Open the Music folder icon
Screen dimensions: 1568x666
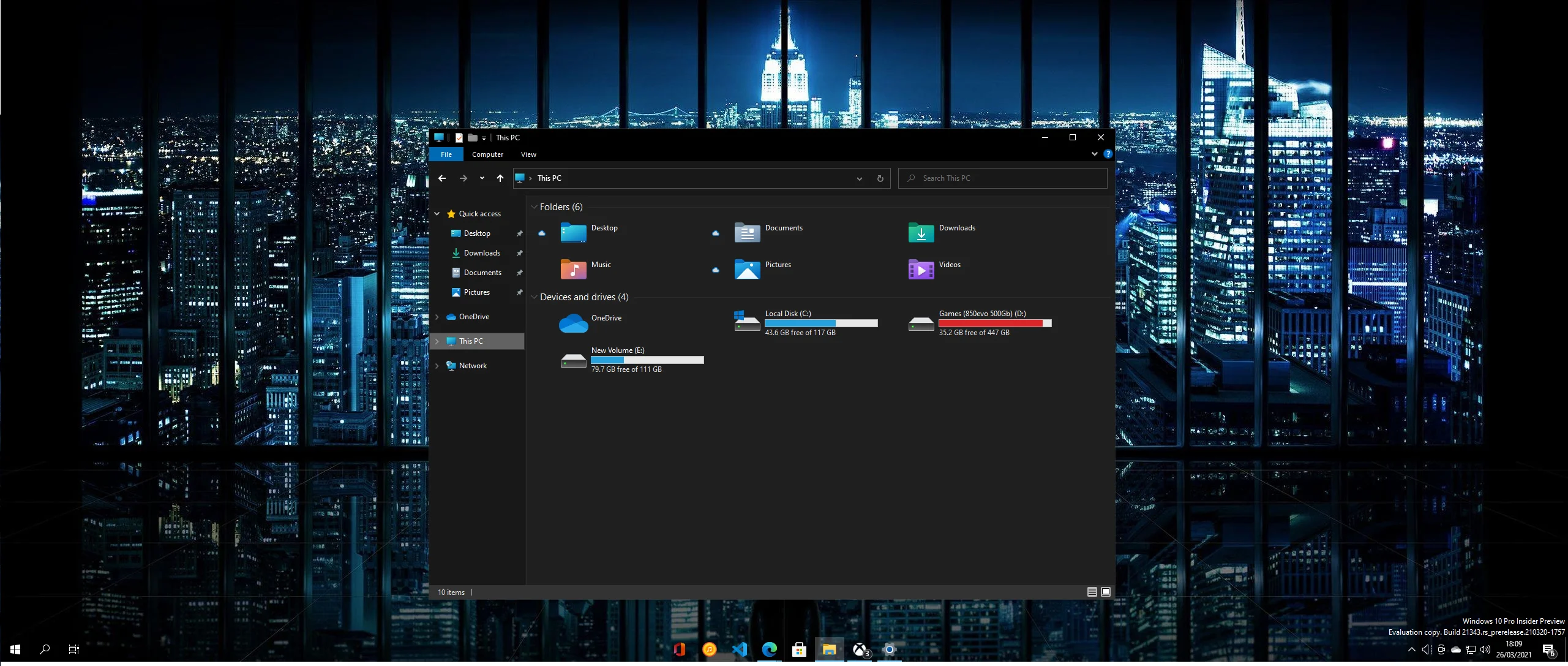[573, 270]
